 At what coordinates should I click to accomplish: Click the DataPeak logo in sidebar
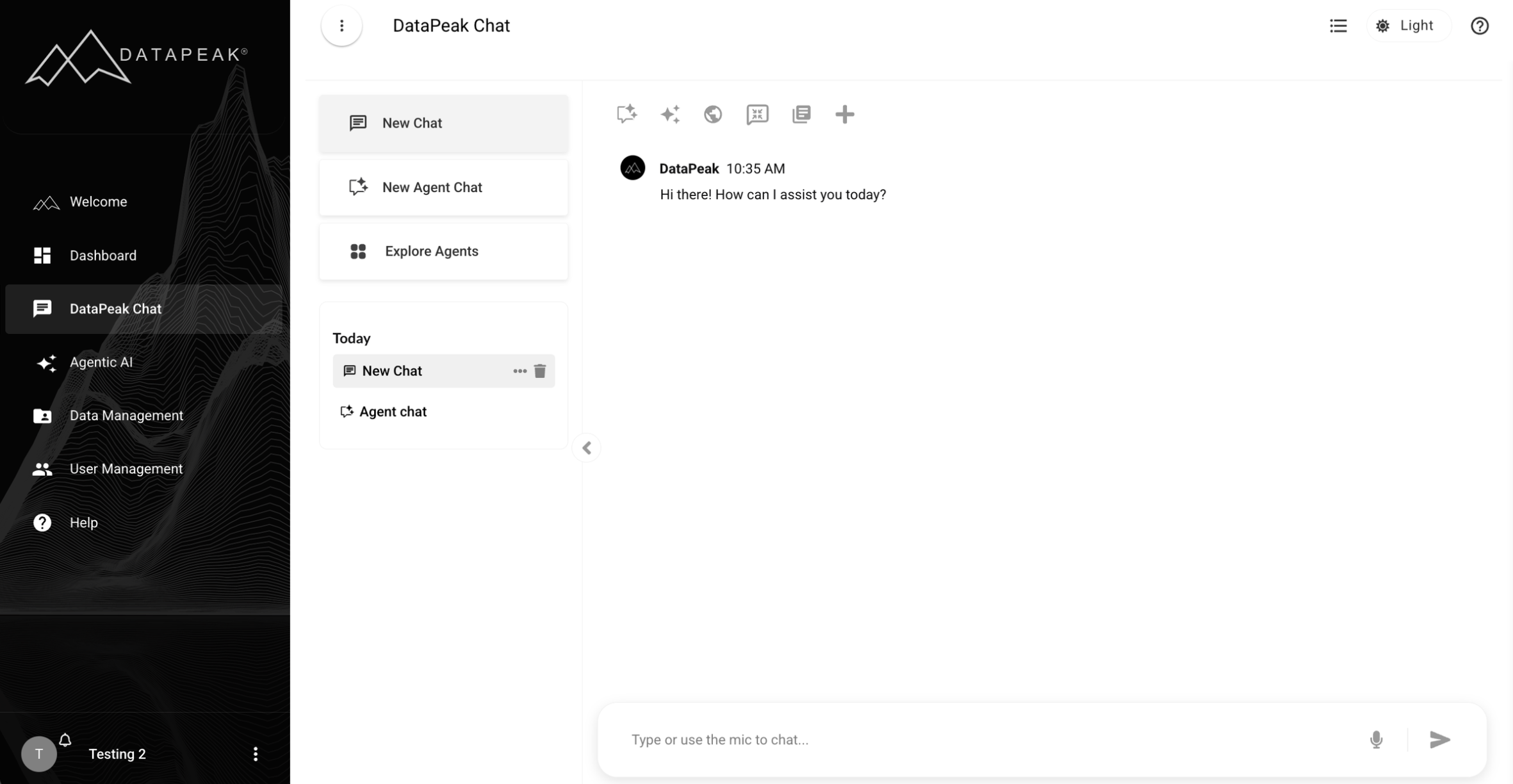pyautogui.click(x=136, y=58)
